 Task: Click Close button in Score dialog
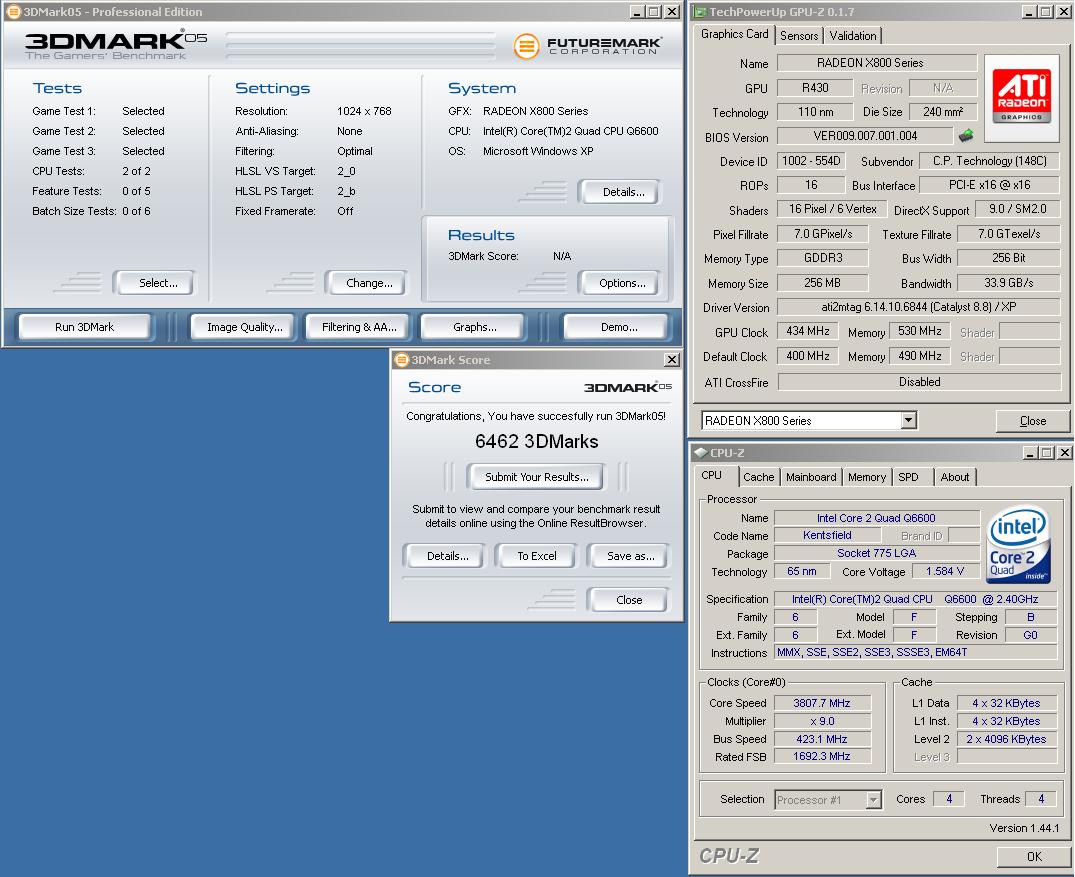pos(629,600)
